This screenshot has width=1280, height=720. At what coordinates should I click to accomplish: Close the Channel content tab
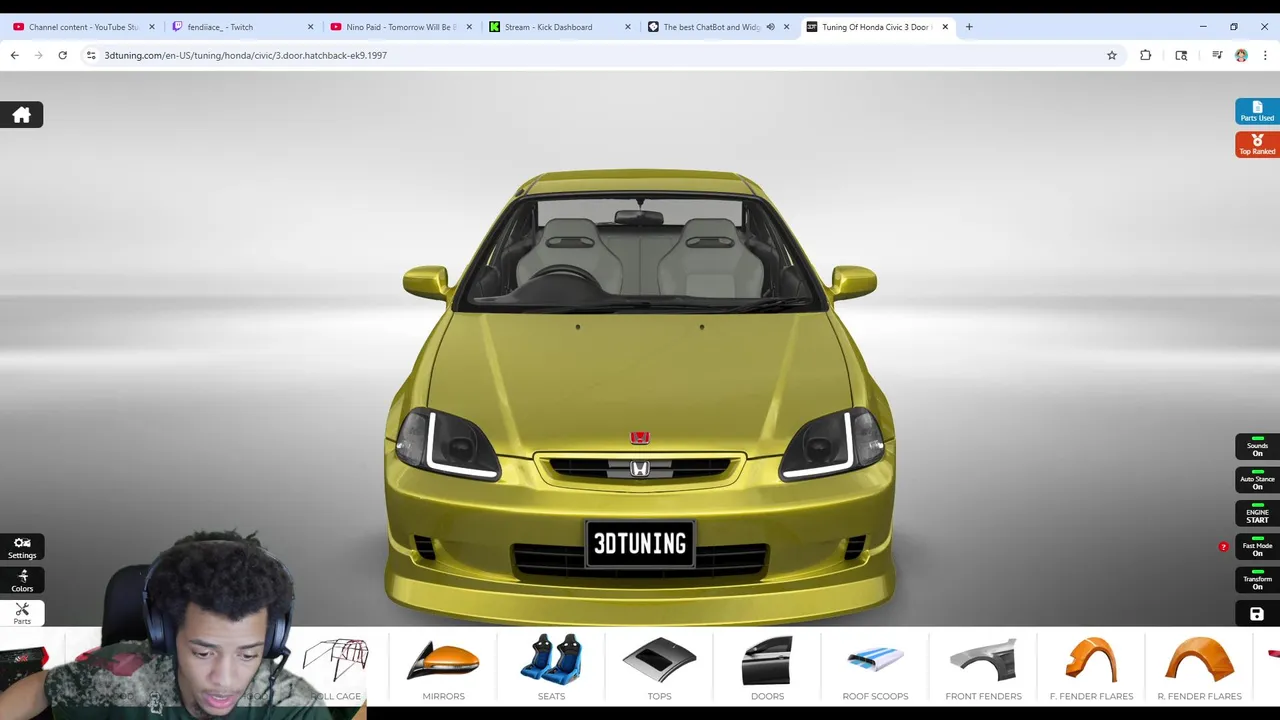(x=152, y=27)
